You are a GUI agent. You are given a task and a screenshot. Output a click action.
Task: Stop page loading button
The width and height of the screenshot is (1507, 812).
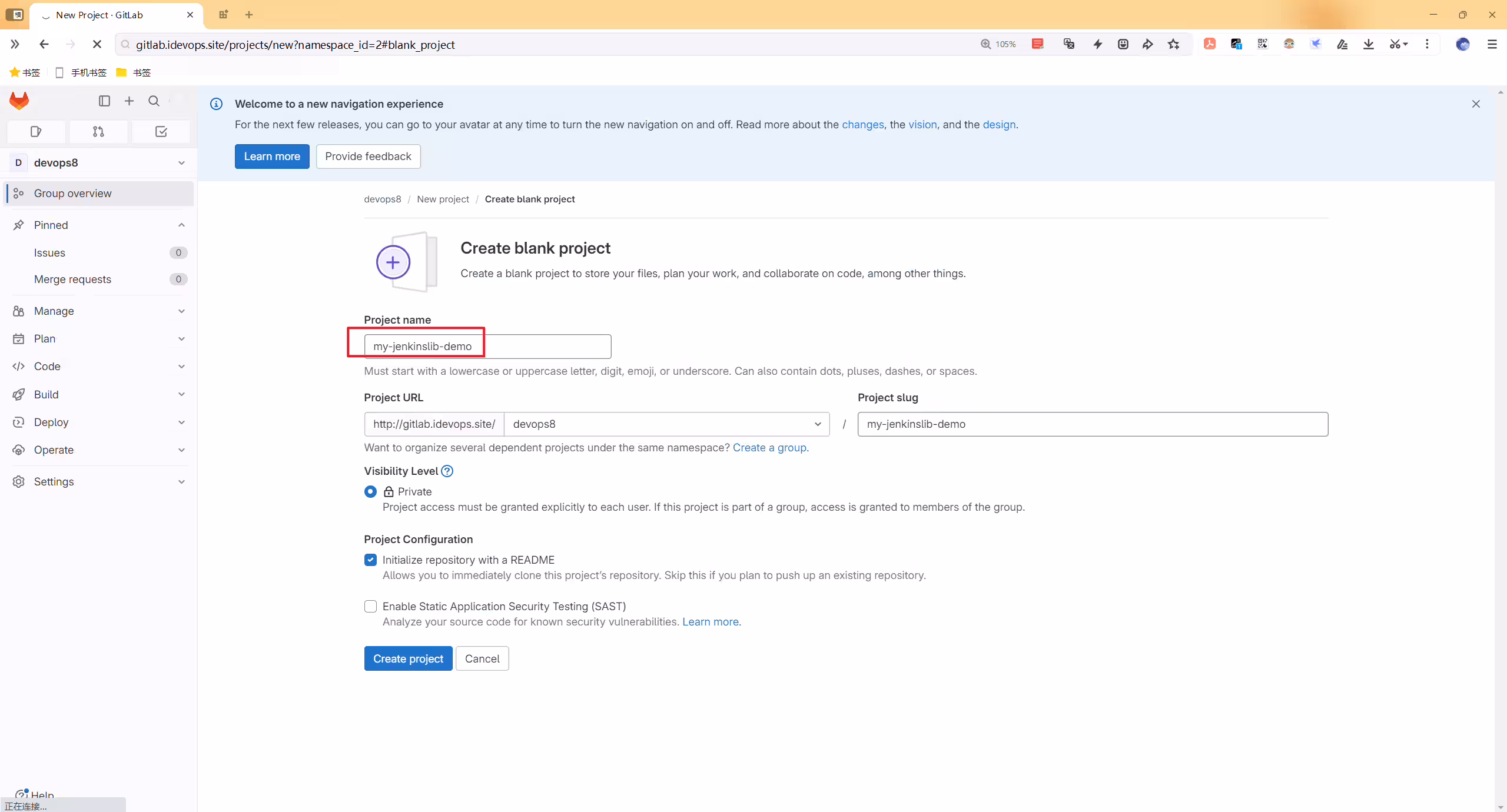(x=97, y=44)
